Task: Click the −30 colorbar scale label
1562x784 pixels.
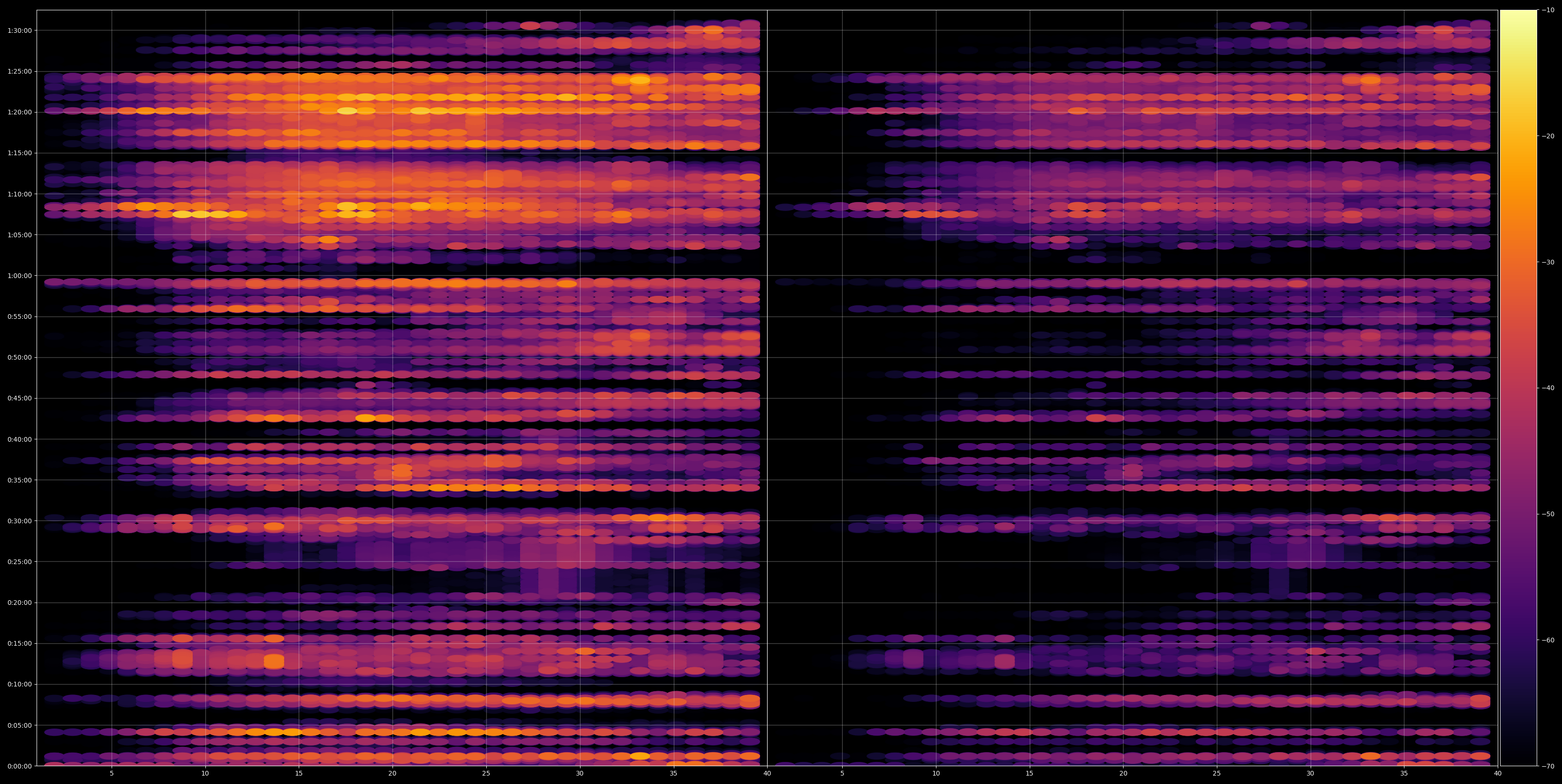Action: coord(1548,262)
